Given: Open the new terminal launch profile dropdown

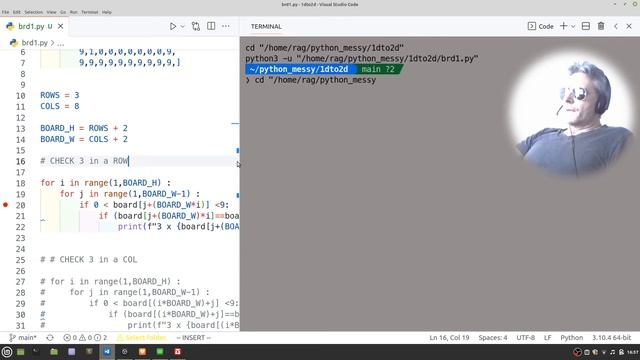Looking at the screenshot, I should click(573, 27).
